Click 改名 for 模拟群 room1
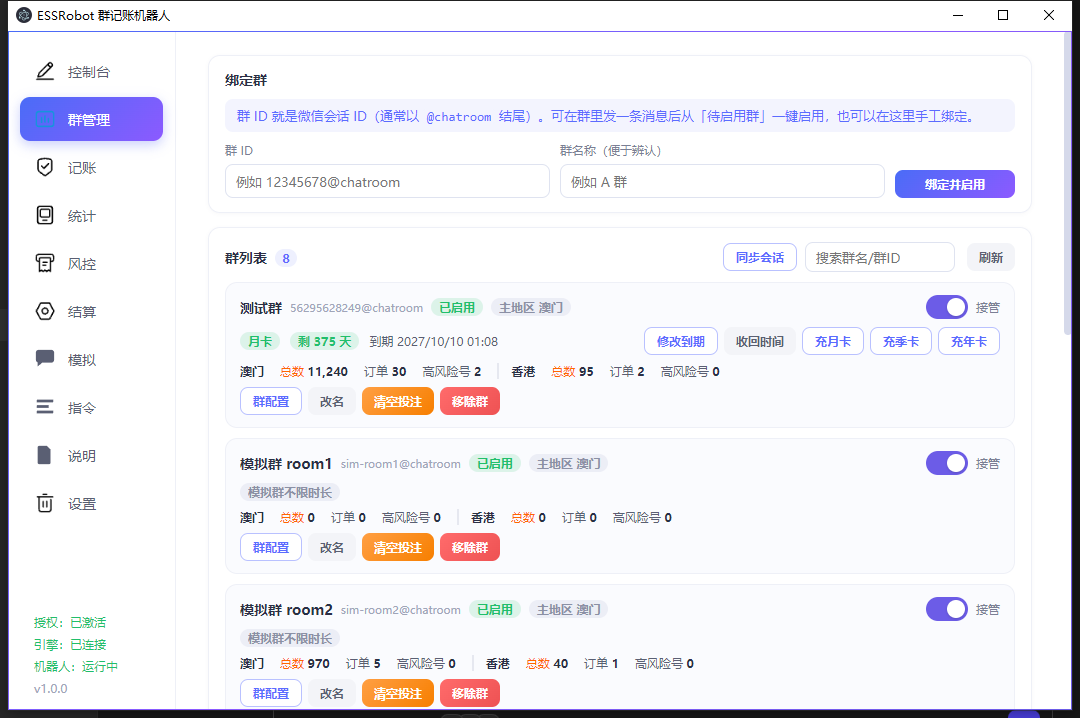 (x=331, y=547)
